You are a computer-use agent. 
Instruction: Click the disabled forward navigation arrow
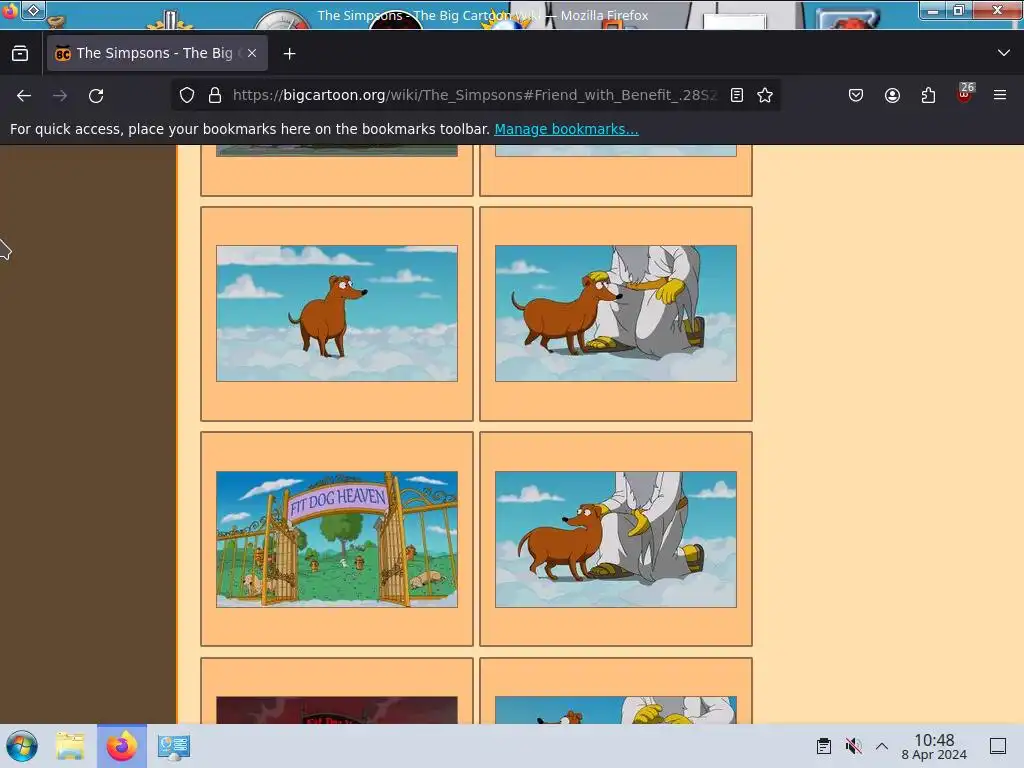click(x=60, y=95)
